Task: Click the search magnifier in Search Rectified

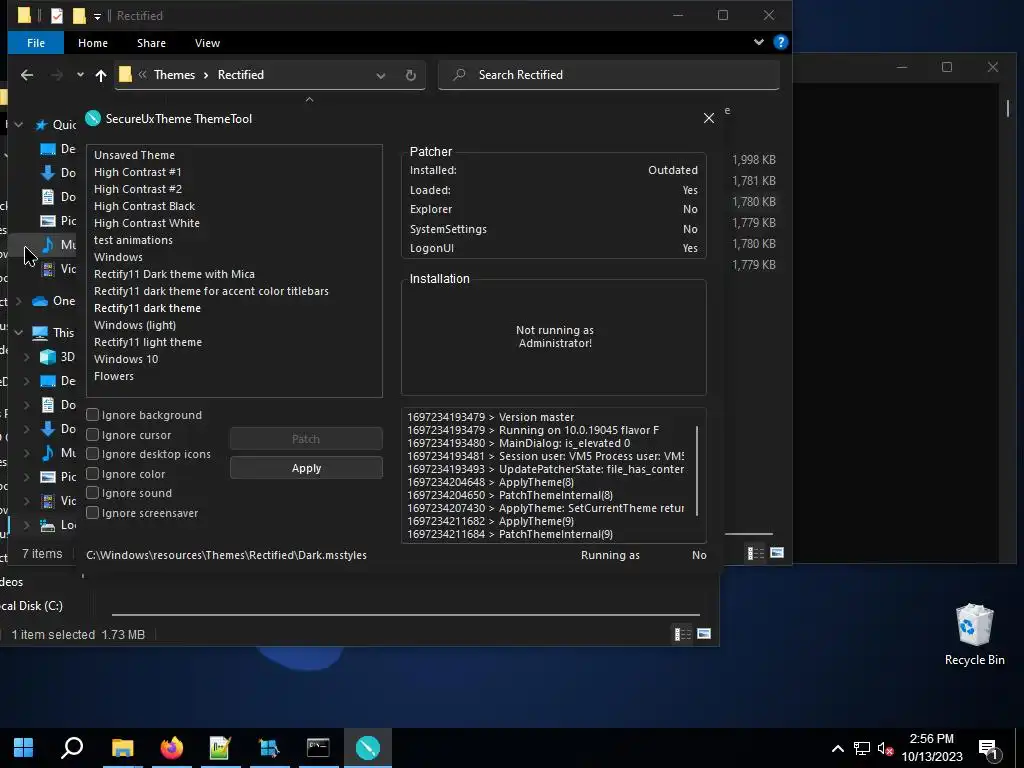Action: tap(460, 74)
